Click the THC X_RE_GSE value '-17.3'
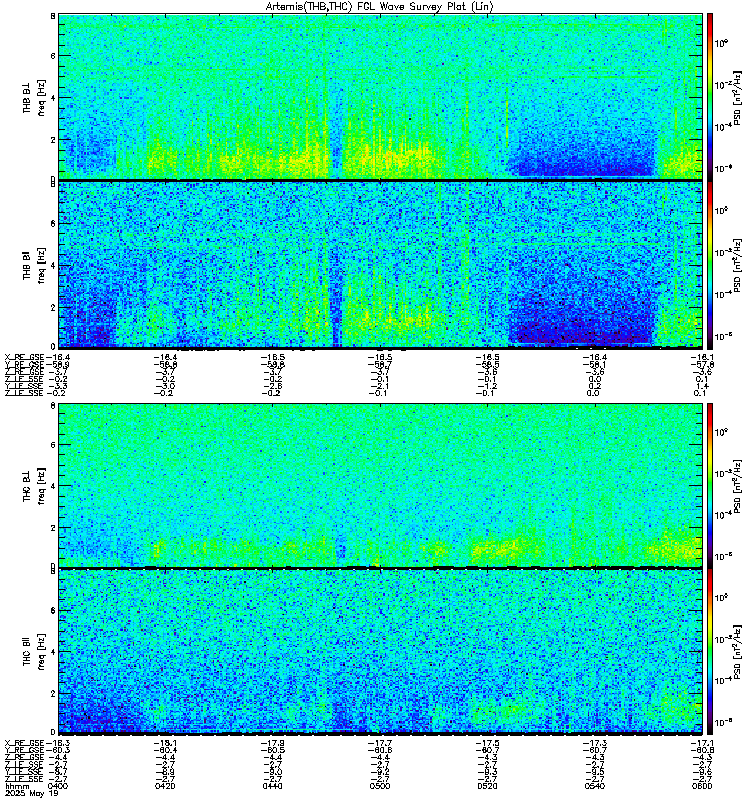The height and width of the screenshot is (800, 750). (594, 743)
